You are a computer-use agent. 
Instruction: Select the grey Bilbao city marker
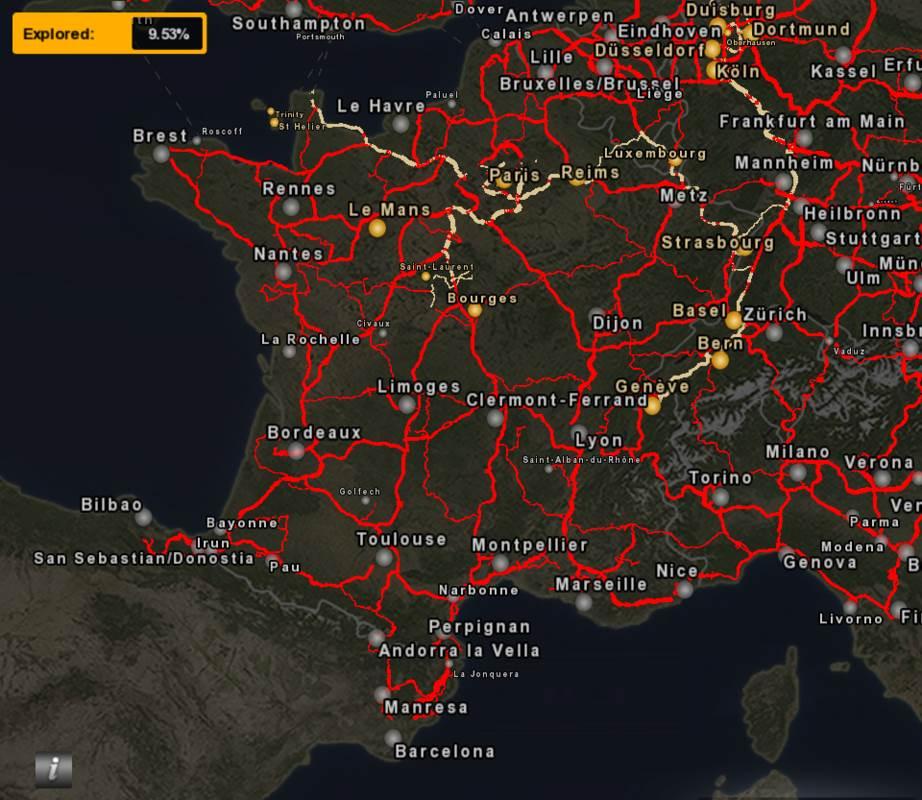tap(144, 517)
